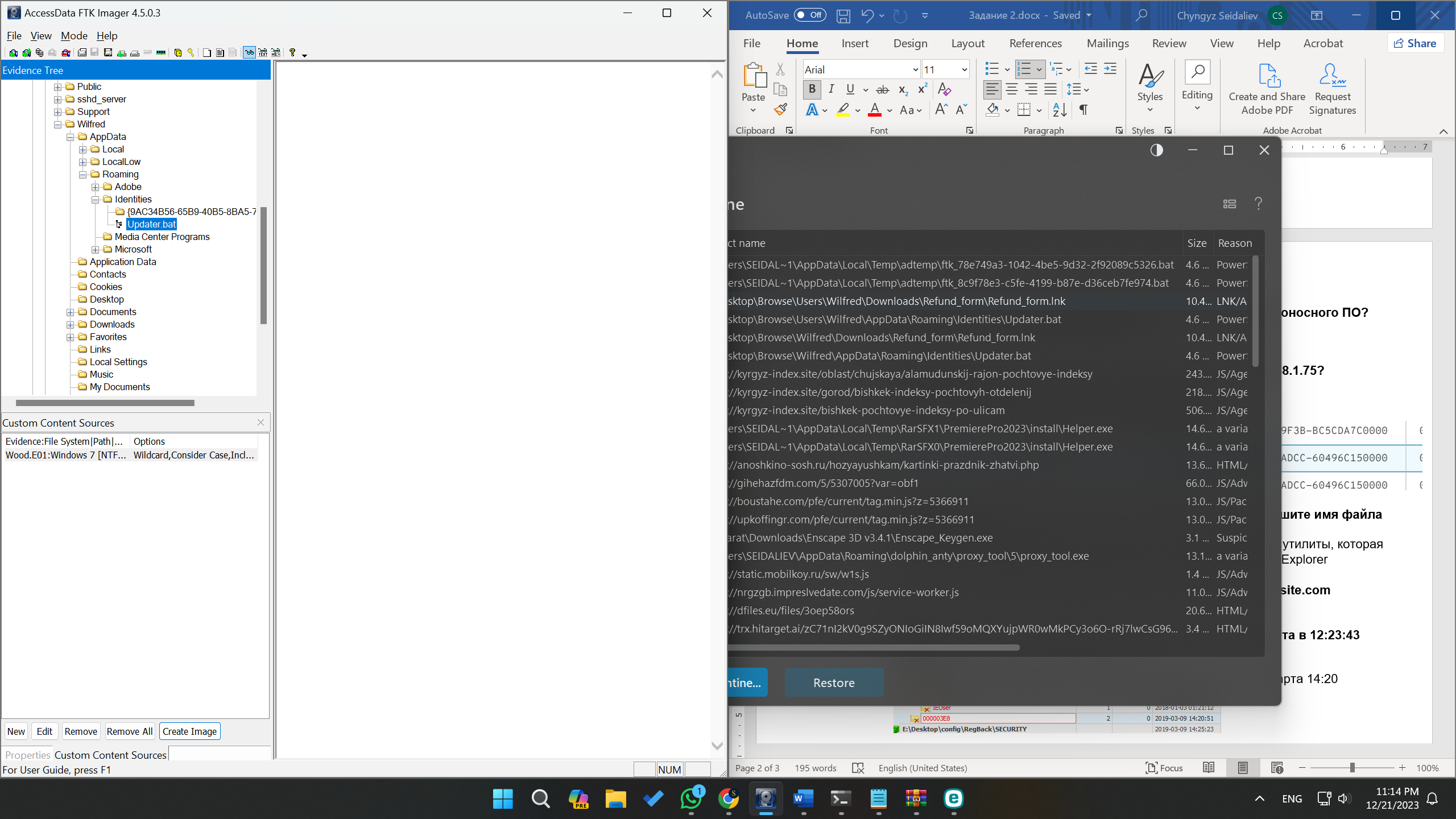Toggle Bold formatting in Word
Image resolution: width=1456 pixels, height=819 pixels.
pos(812,89)
